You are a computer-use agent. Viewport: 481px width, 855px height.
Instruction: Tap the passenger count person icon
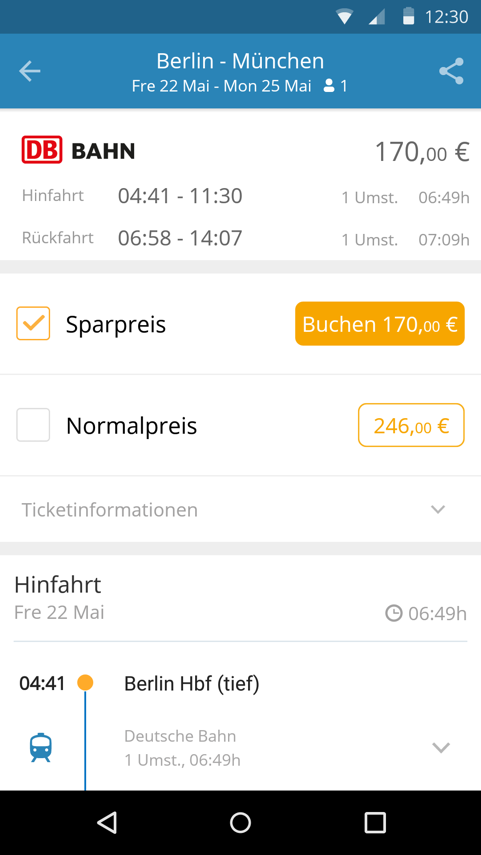coord(329,86)
